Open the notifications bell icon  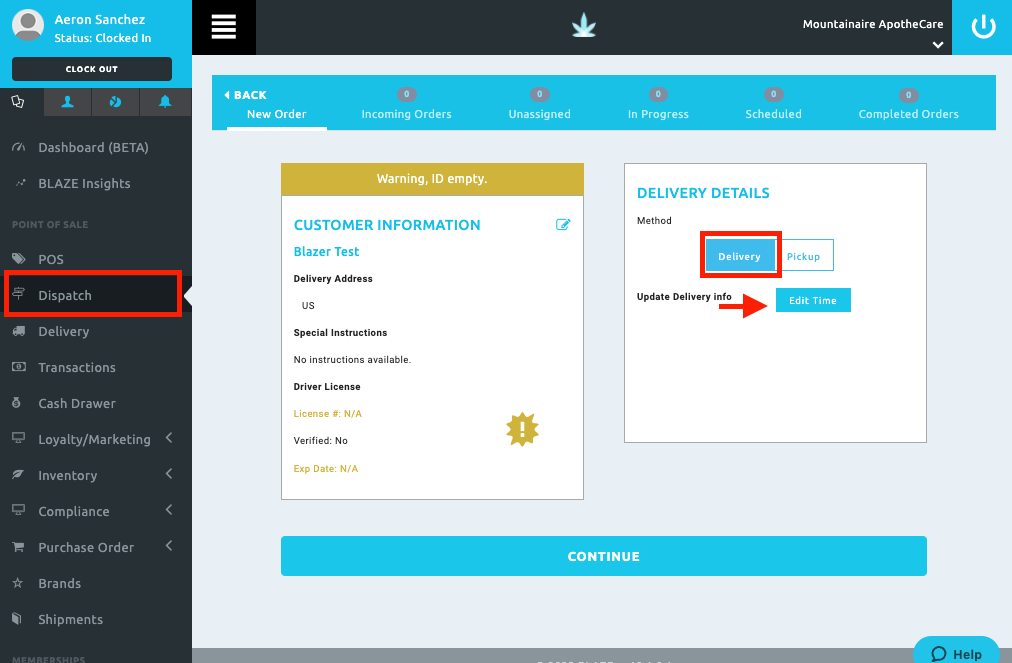165,102
